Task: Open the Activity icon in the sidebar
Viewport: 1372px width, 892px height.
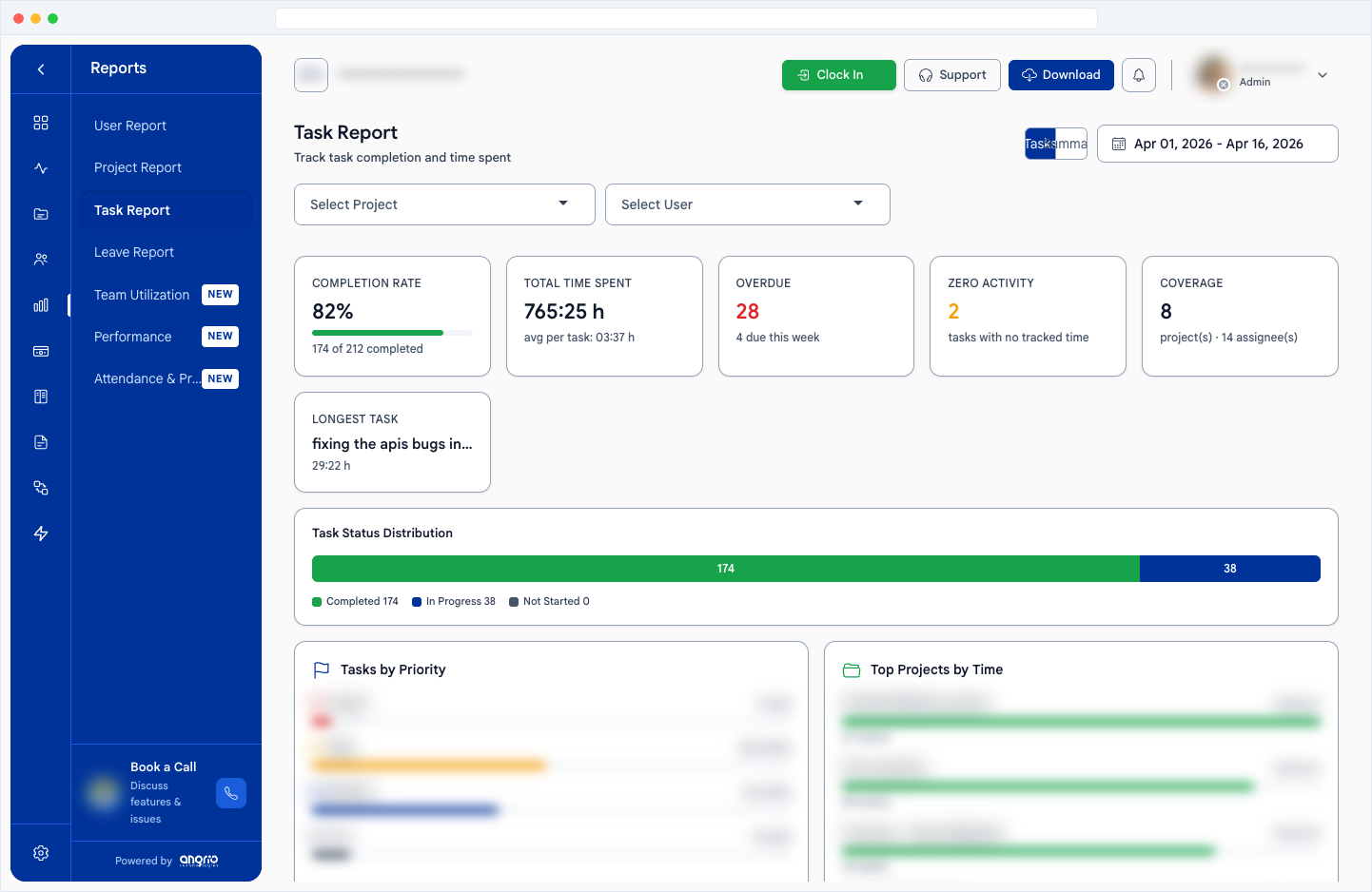Action: pos(40,167)
